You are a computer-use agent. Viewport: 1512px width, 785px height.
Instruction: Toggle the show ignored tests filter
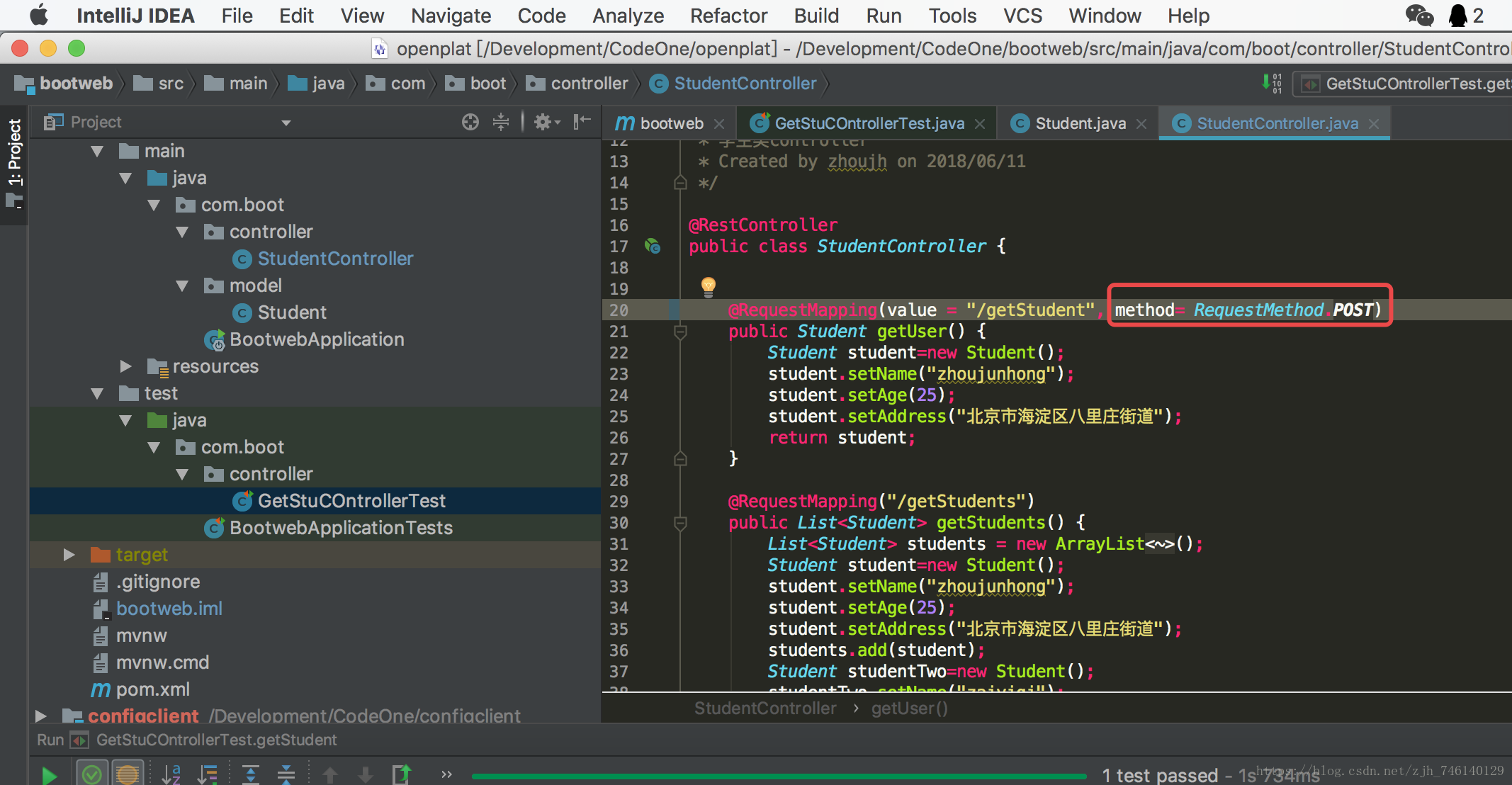[128, 774]
